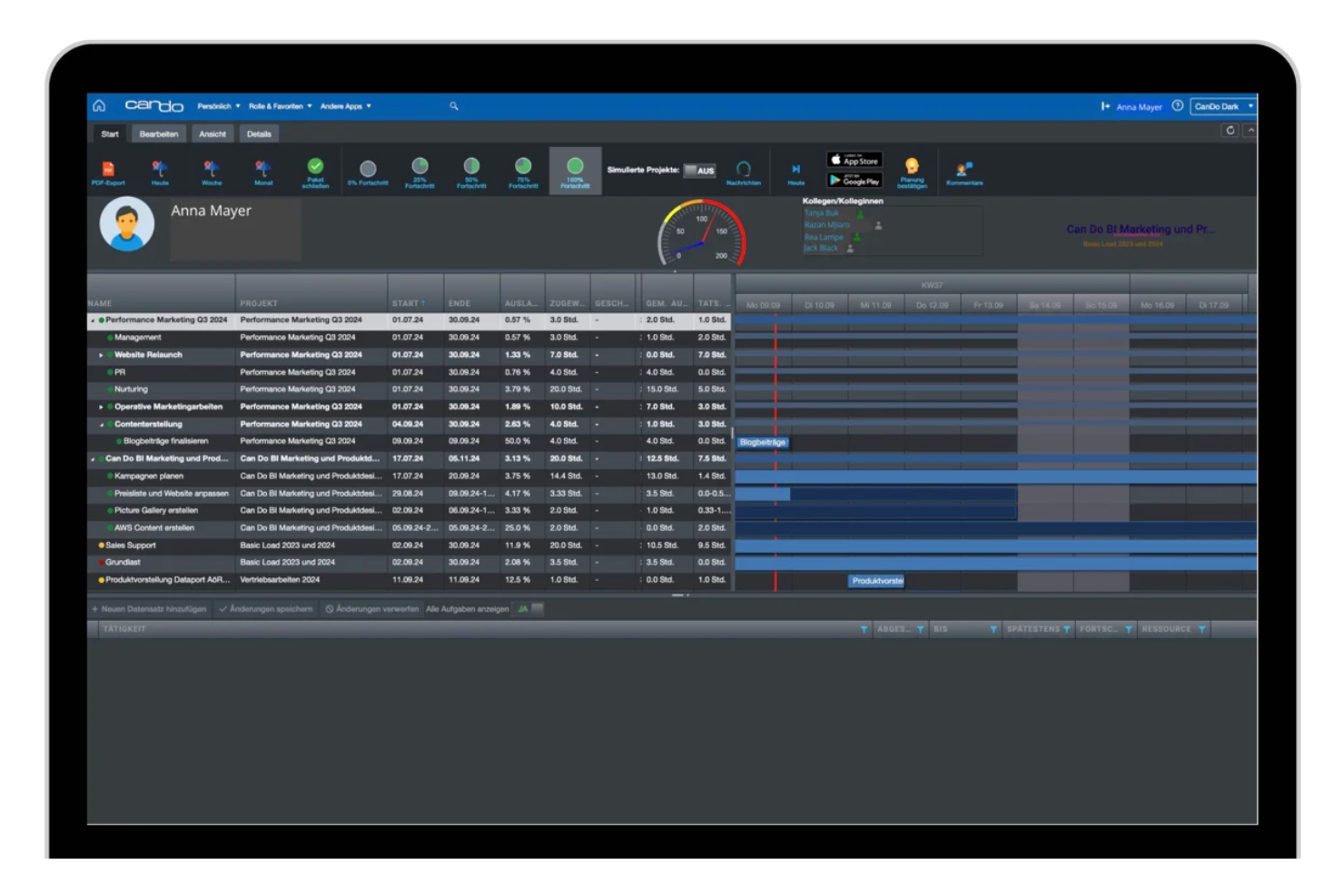Viewport: 1344px width, 896px height.
Task: Click the refresh icon below the theme selector
Action: (1230, 131)
